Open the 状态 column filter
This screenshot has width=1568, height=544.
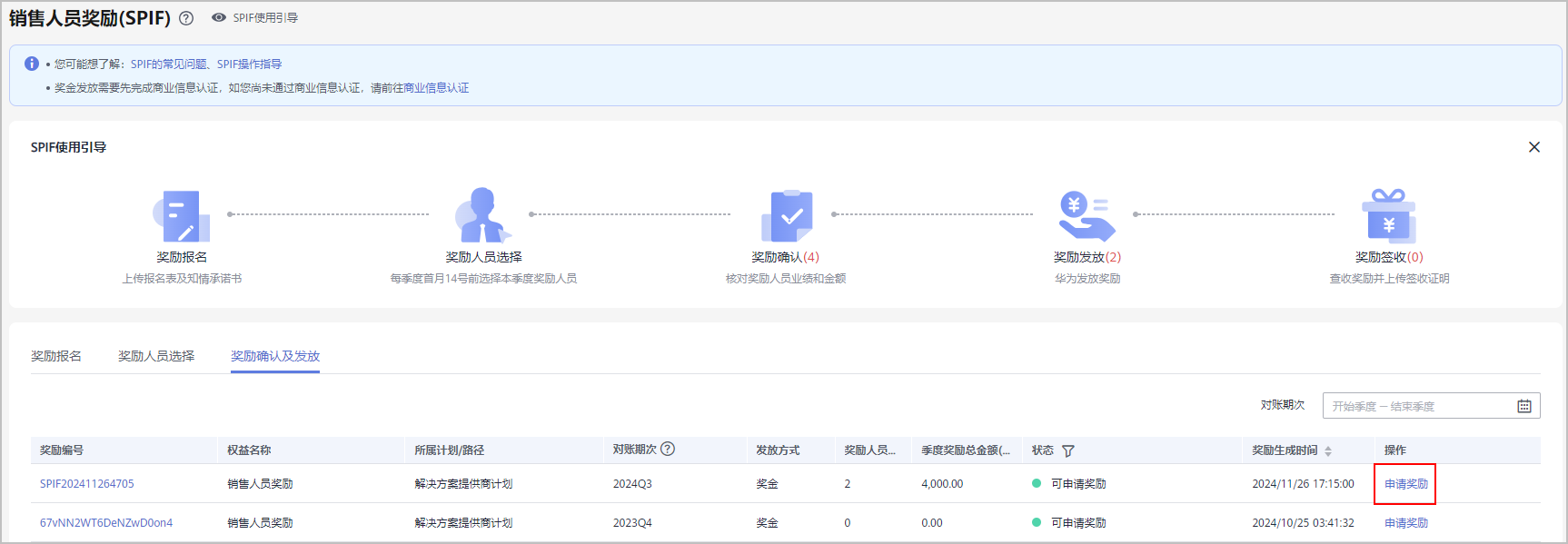1068,450
